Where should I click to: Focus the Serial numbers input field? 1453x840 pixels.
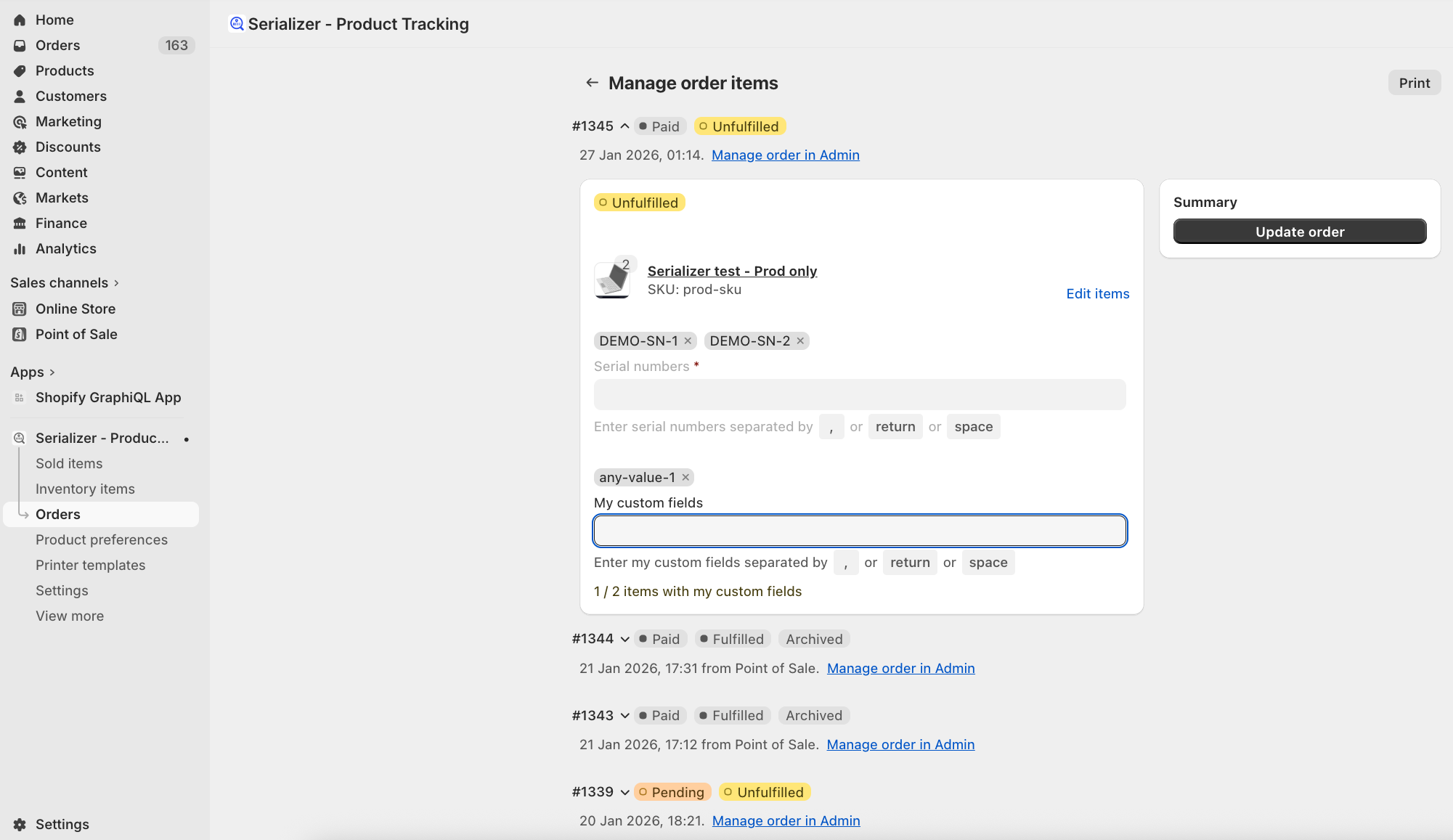tap(859, 394)
